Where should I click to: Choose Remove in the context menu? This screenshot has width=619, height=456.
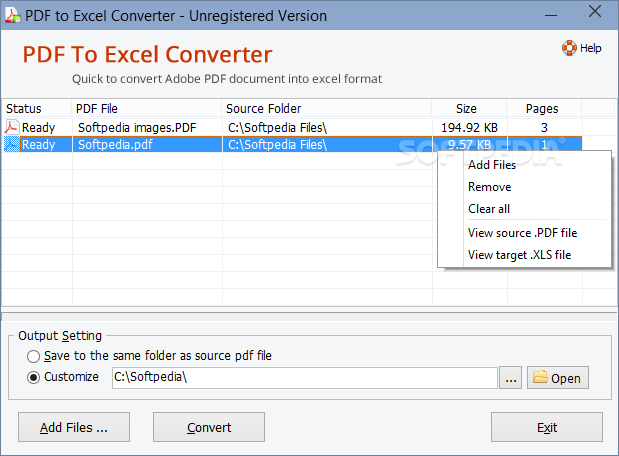(490, 187)
